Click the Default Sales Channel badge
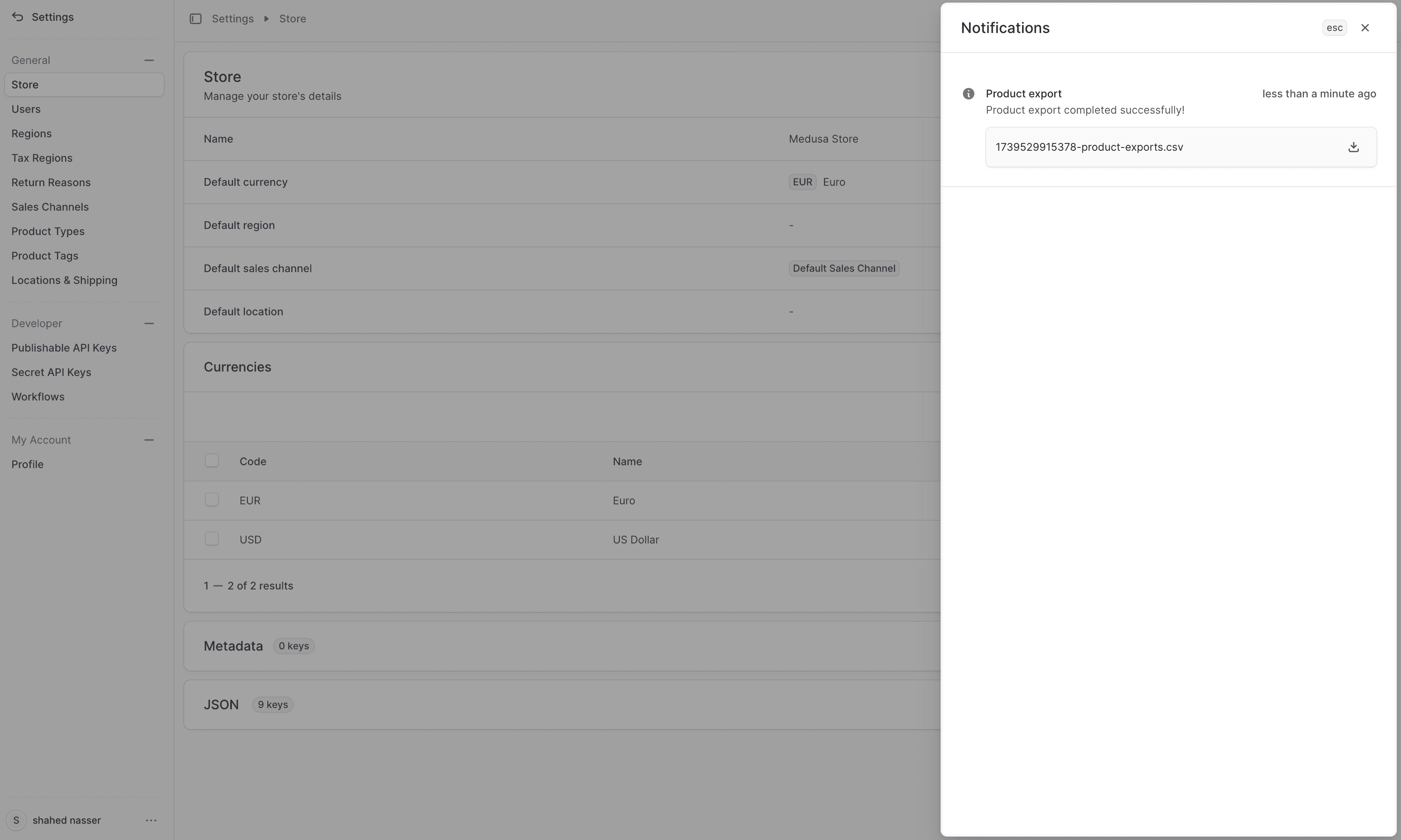Viewport: 1401px width, 840px height. [x=843, y=268]
